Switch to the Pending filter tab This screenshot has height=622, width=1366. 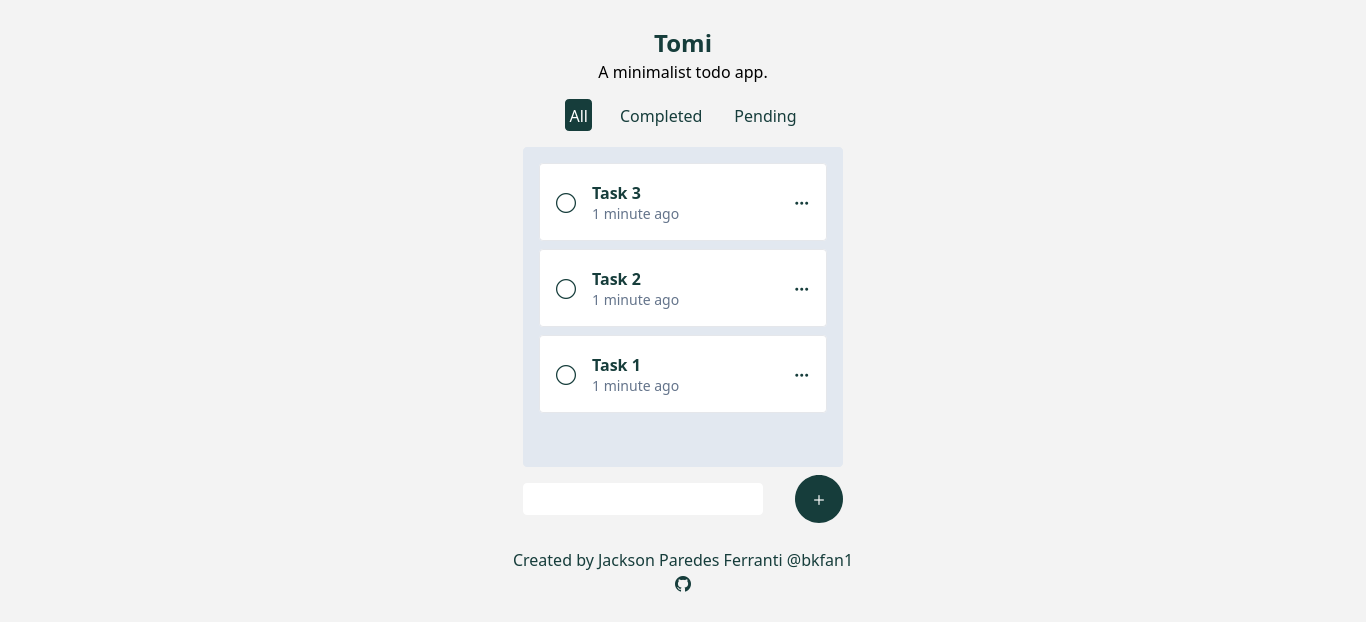coord(765,116)
